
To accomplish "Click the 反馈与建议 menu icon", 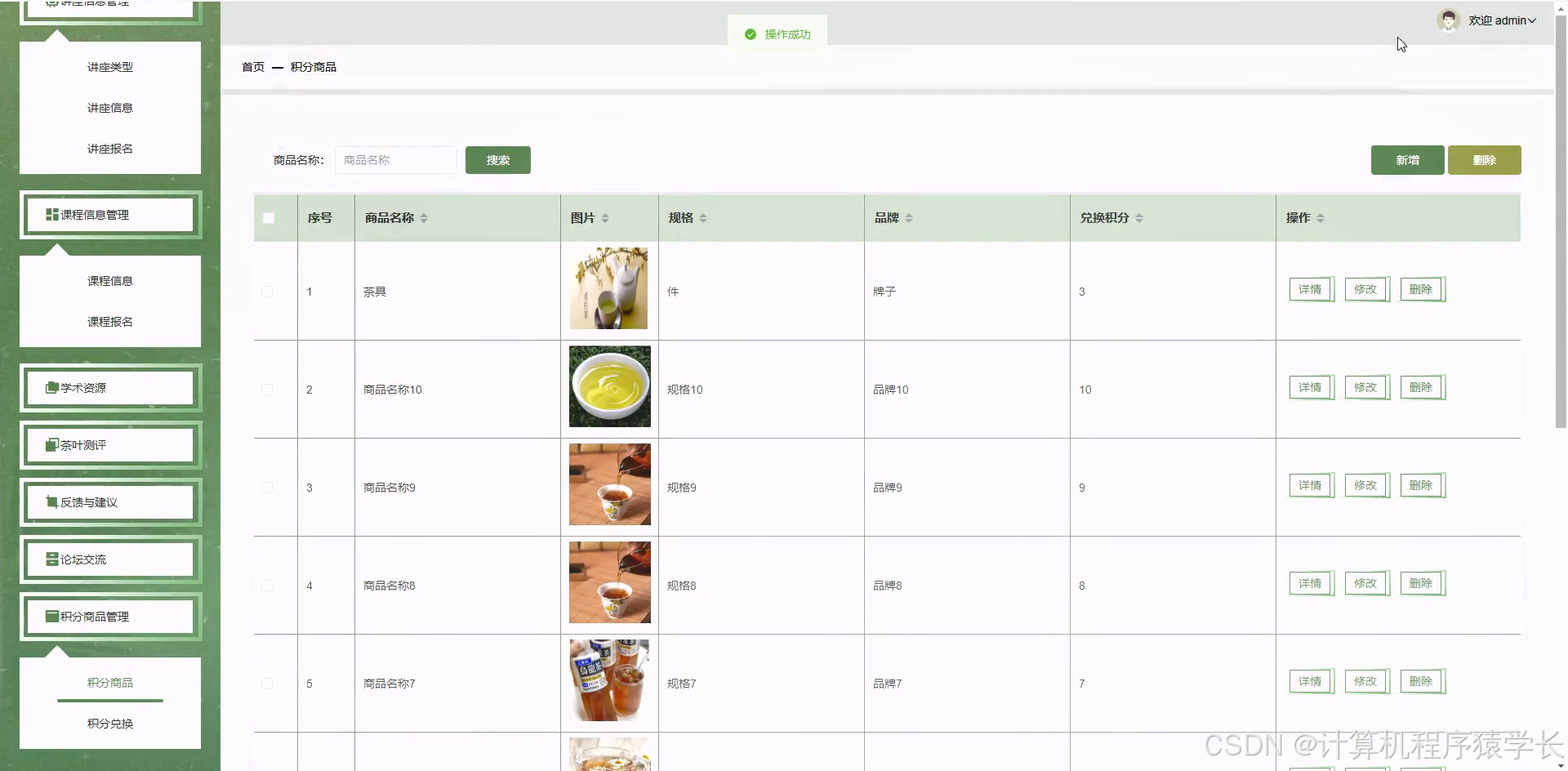I will (51, 502).
